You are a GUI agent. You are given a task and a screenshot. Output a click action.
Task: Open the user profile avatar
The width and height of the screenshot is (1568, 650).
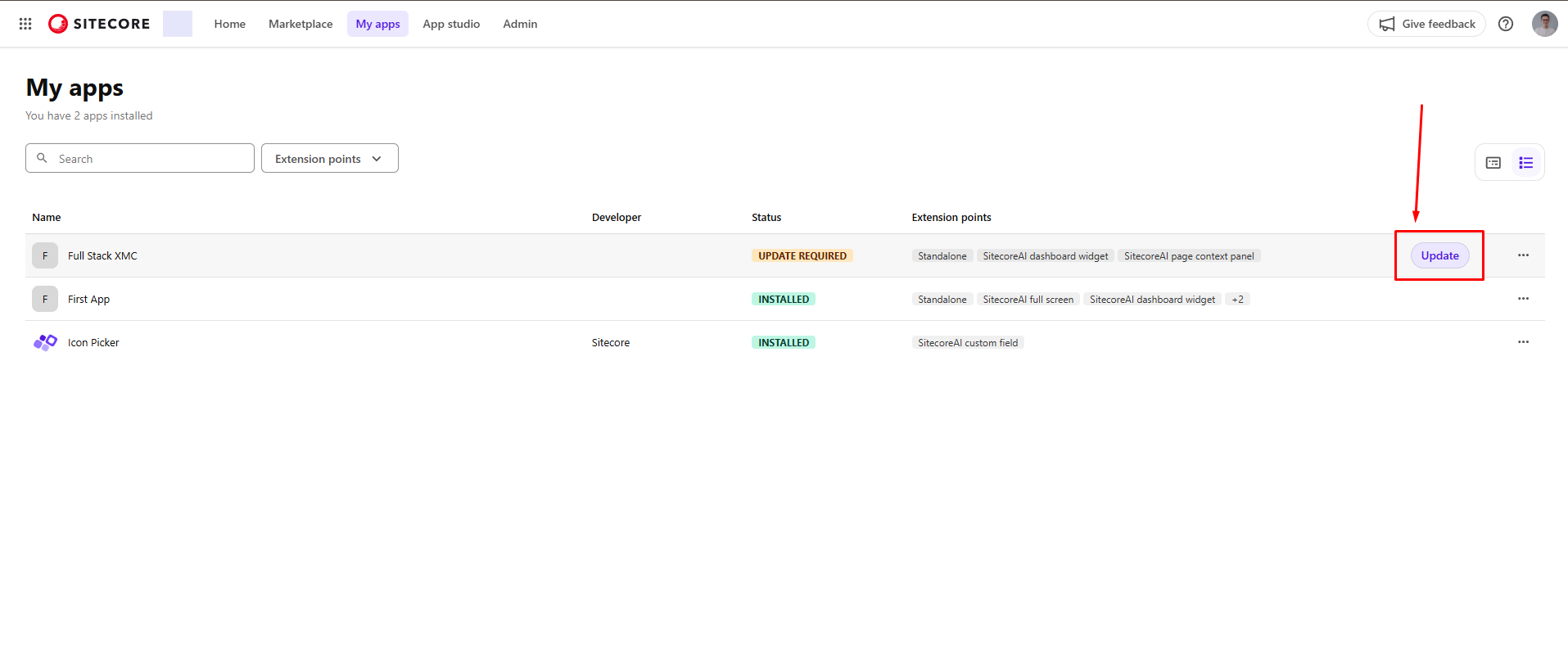click(1544, 24)
